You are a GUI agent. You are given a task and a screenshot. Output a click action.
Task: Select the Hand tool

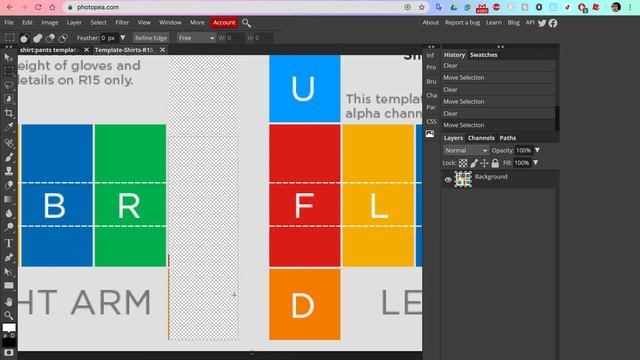point(9,302)
